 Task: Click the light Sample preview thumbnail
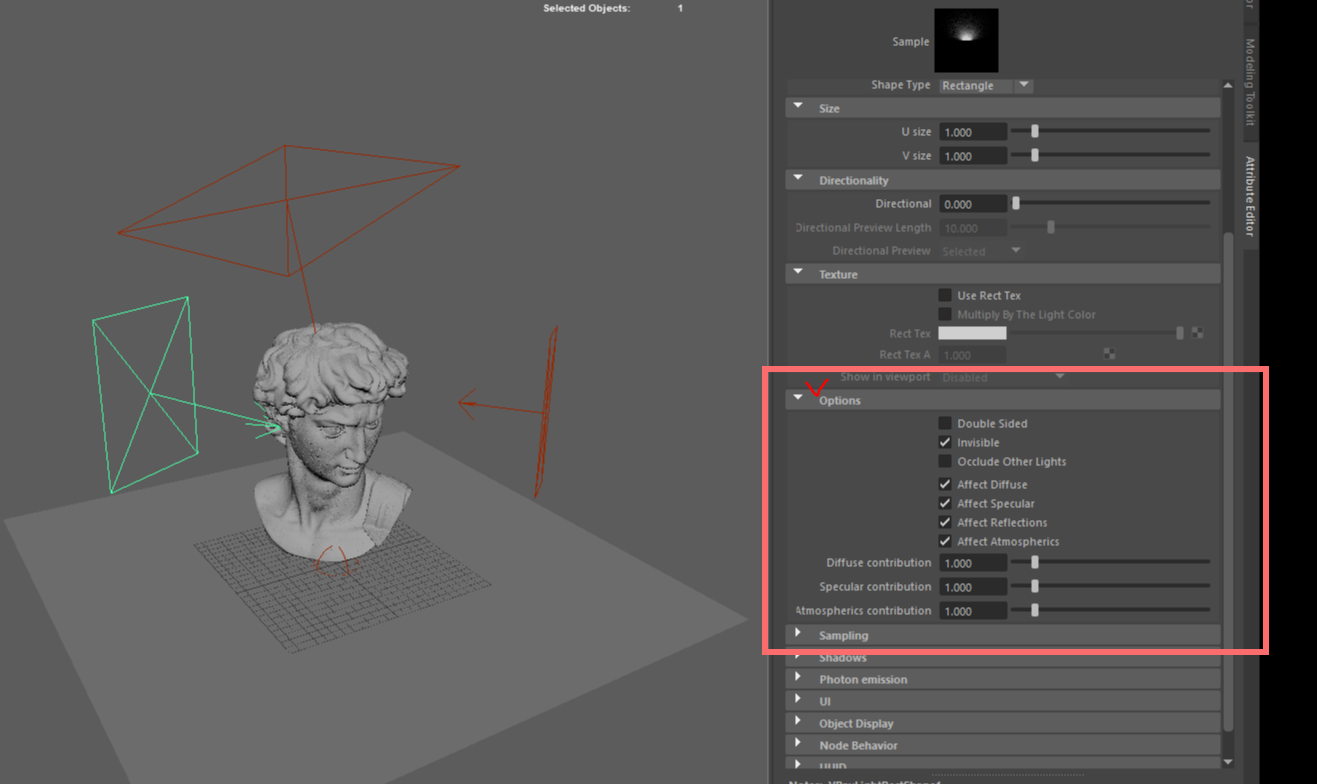pyautogui.click(x=966, y=41)
